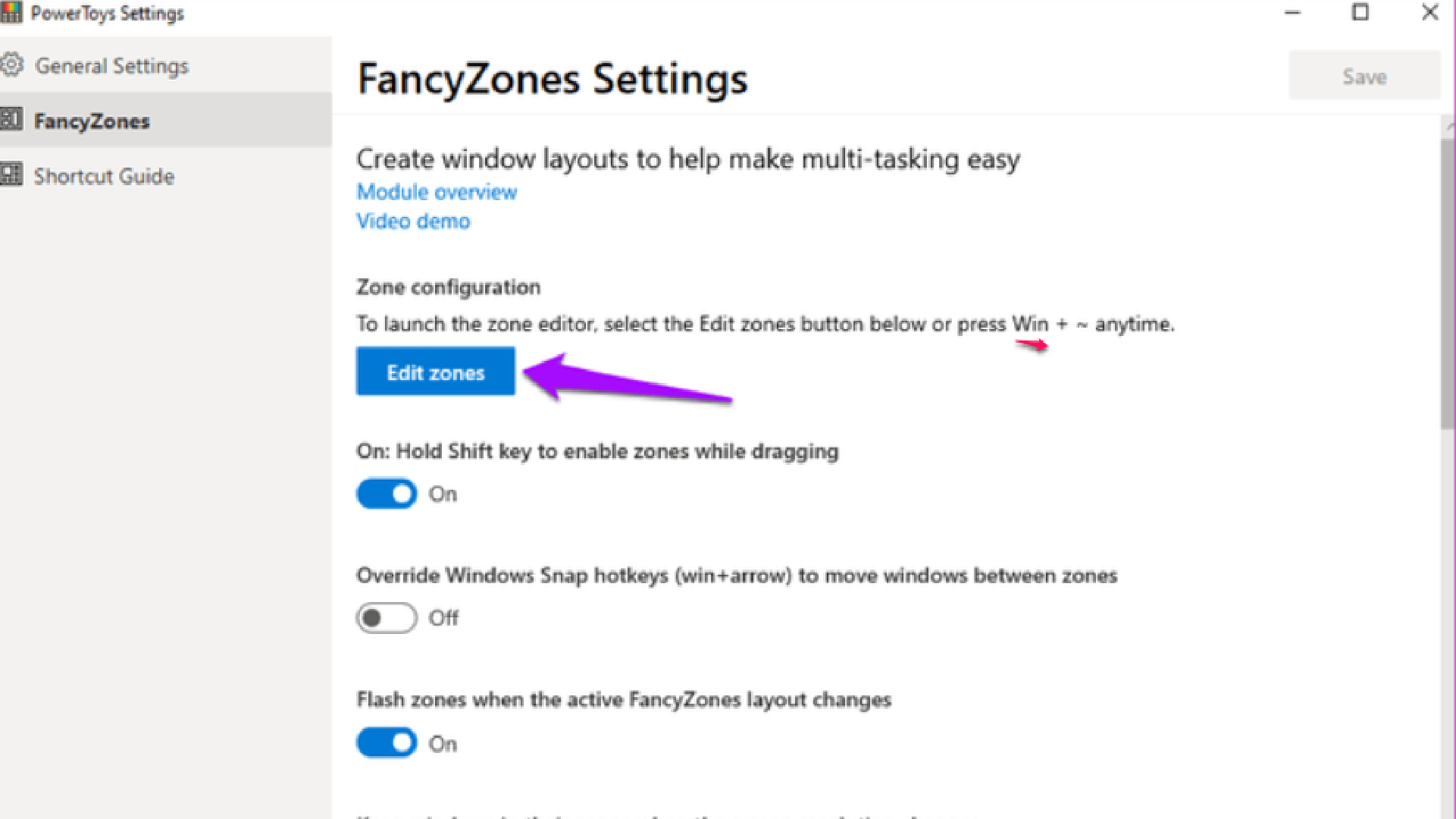Open the Module overview link
Viewport: 1456px width, 819px height.
(437, 192)
